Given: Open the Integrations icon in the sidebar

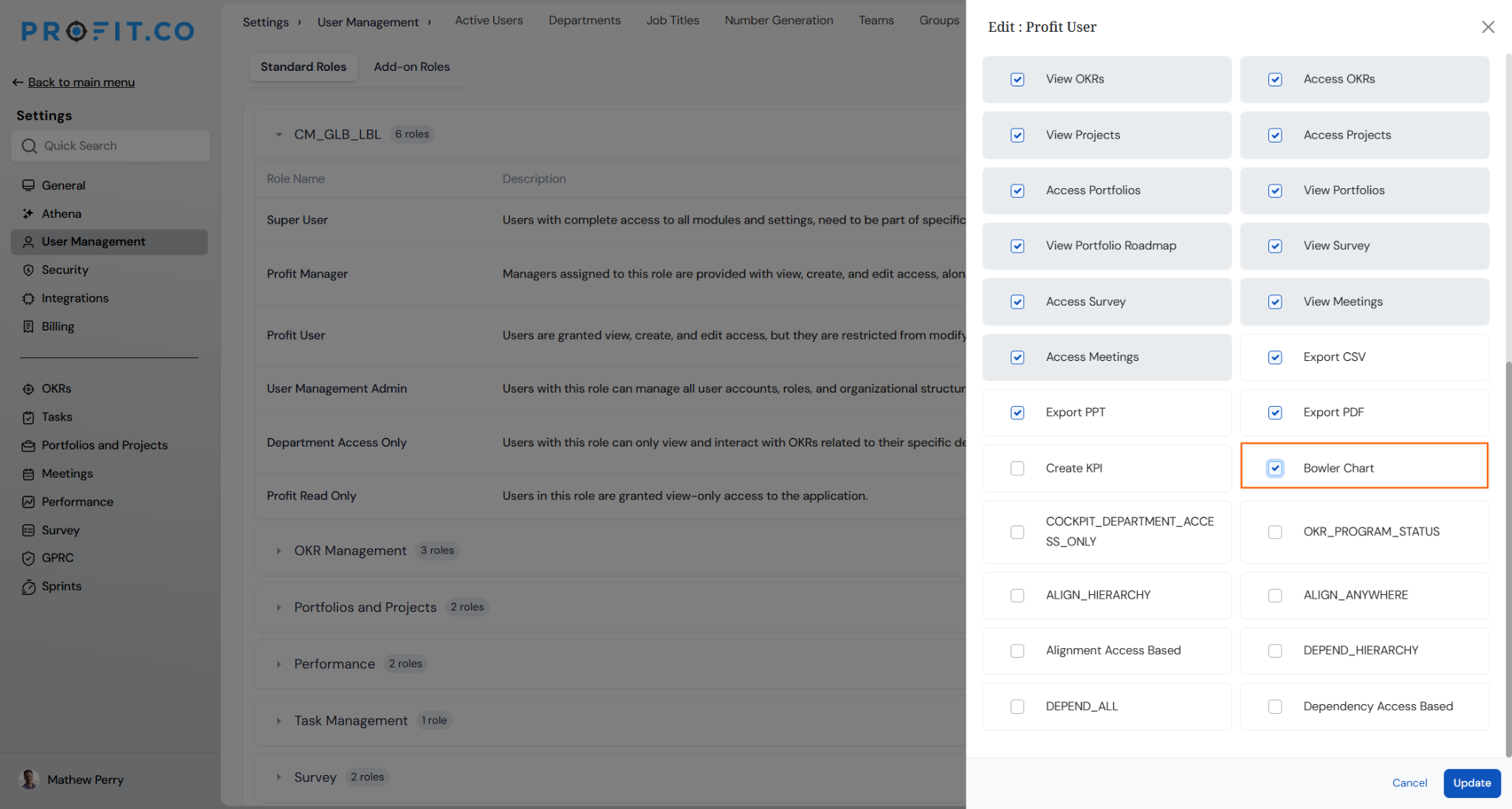Looking at the screenshot, I should coord(28,298).
